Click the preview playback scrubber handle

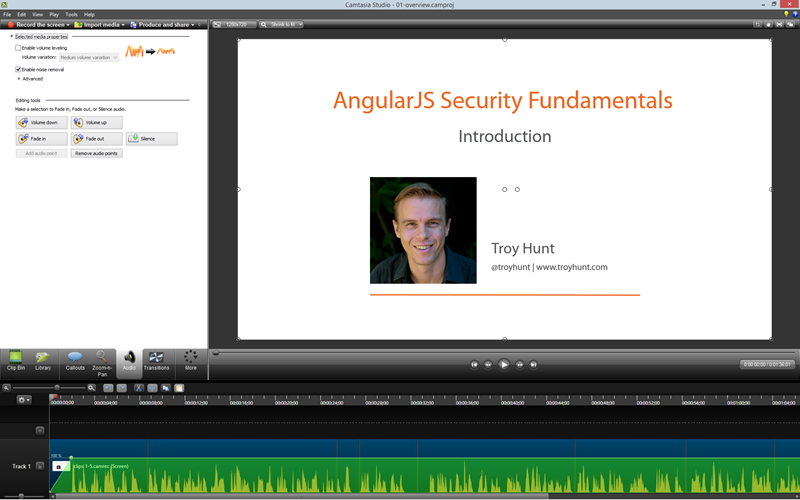click(216, 353)
